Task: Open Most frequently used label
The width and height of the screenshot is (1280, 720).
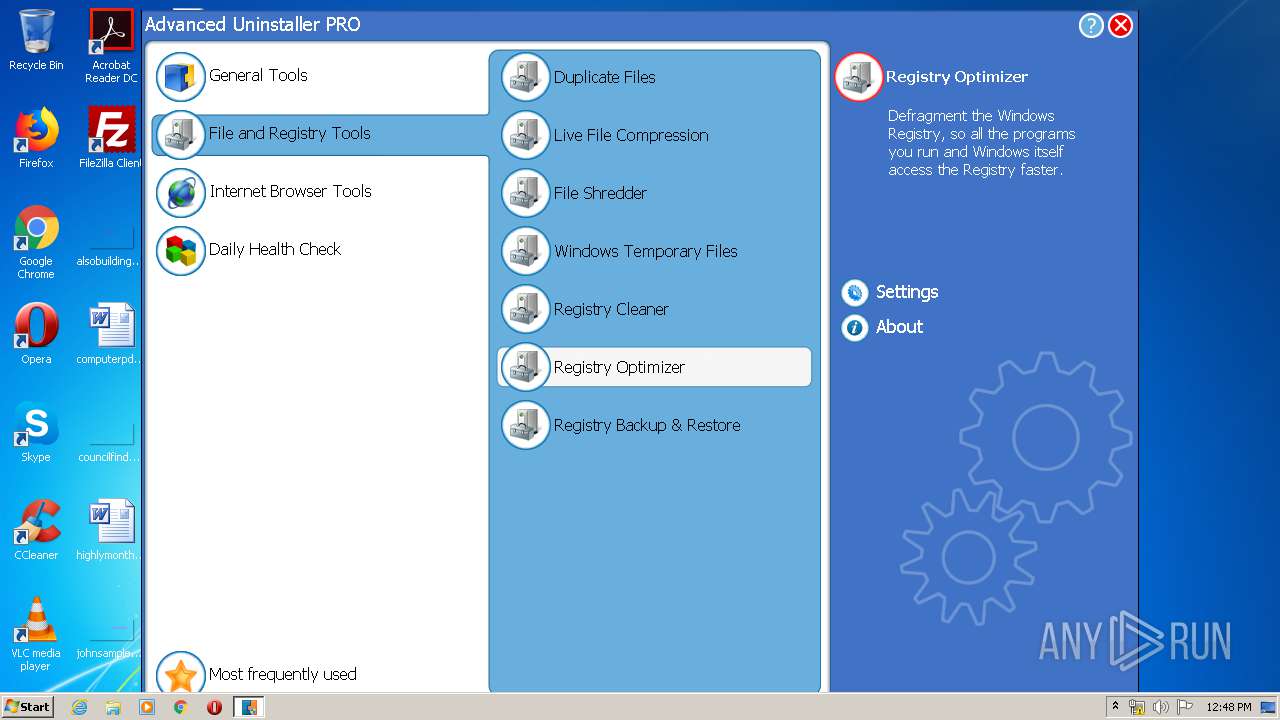Action: tap(283, 674)
